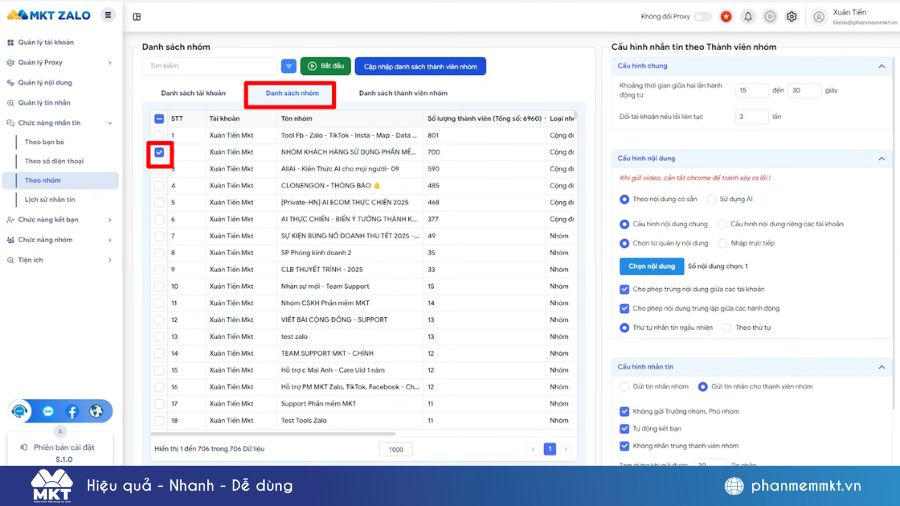Switch to Danh sách tài khoản tab
Image resolution: width=900 pixels, height=506 pixels.
coord(193,93)
